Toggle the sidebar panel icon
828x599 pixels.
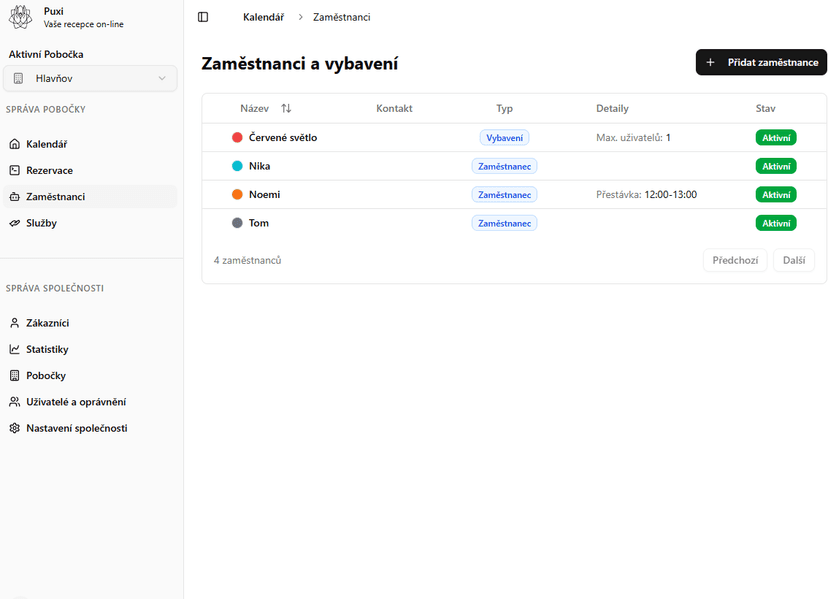(x=203, y=17)
